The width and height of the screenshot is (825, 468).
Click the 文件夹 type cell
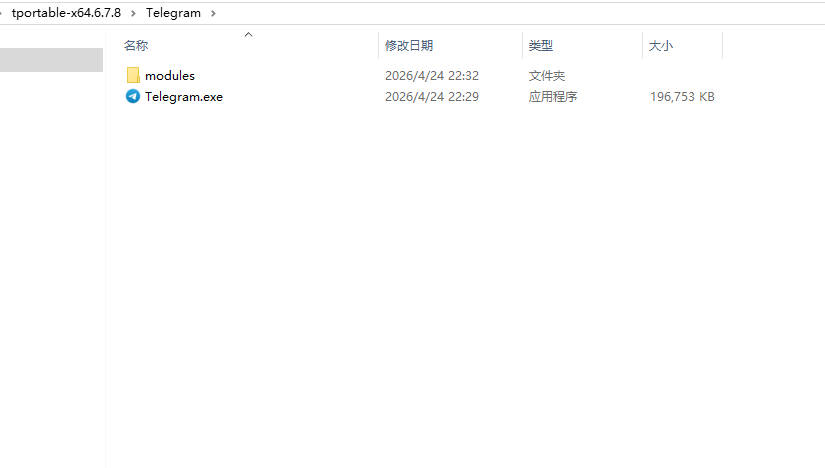[547, 76]
